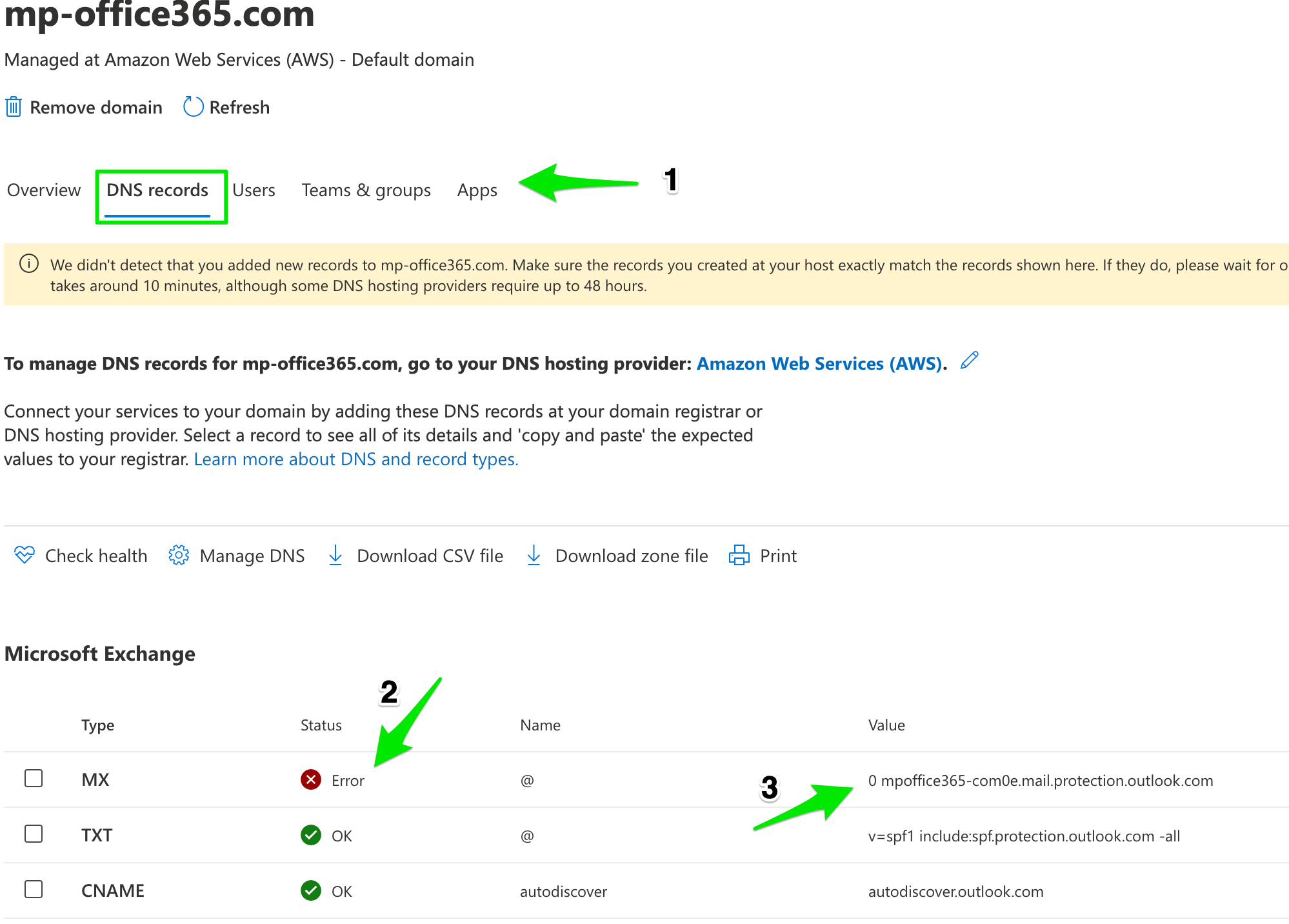1289x924 pixels.
Task: Open the Overview tab
Action: tap(44, 190)
